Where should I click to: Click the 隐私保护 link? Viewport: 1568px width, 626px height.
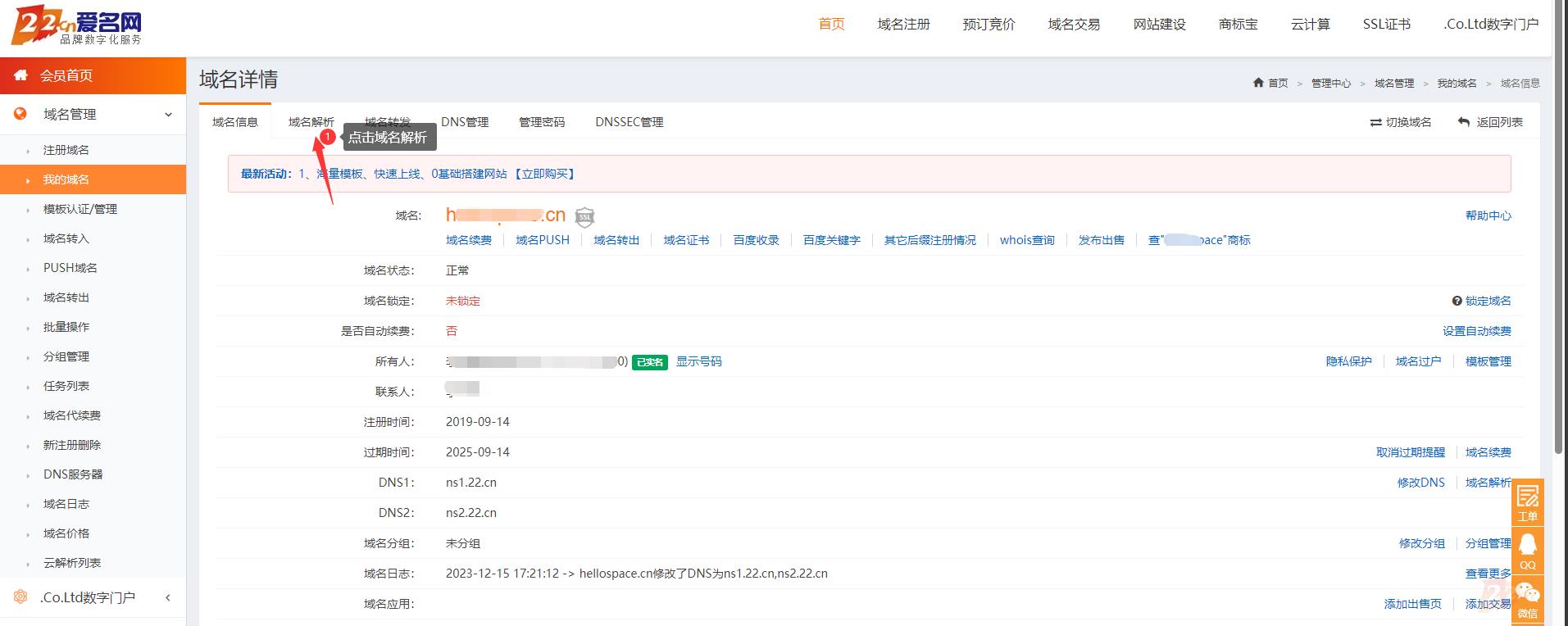pyautogui.click(x=1349, y=361)
